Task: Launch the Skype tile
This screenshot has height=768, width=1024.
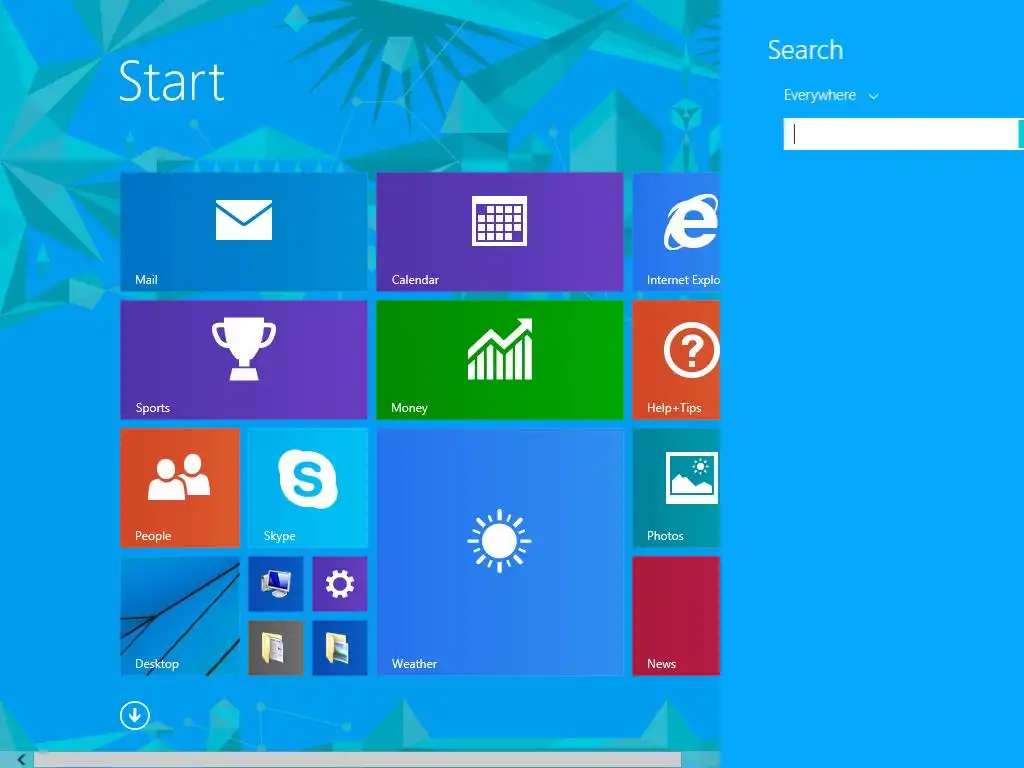Action: pos(308,488)
